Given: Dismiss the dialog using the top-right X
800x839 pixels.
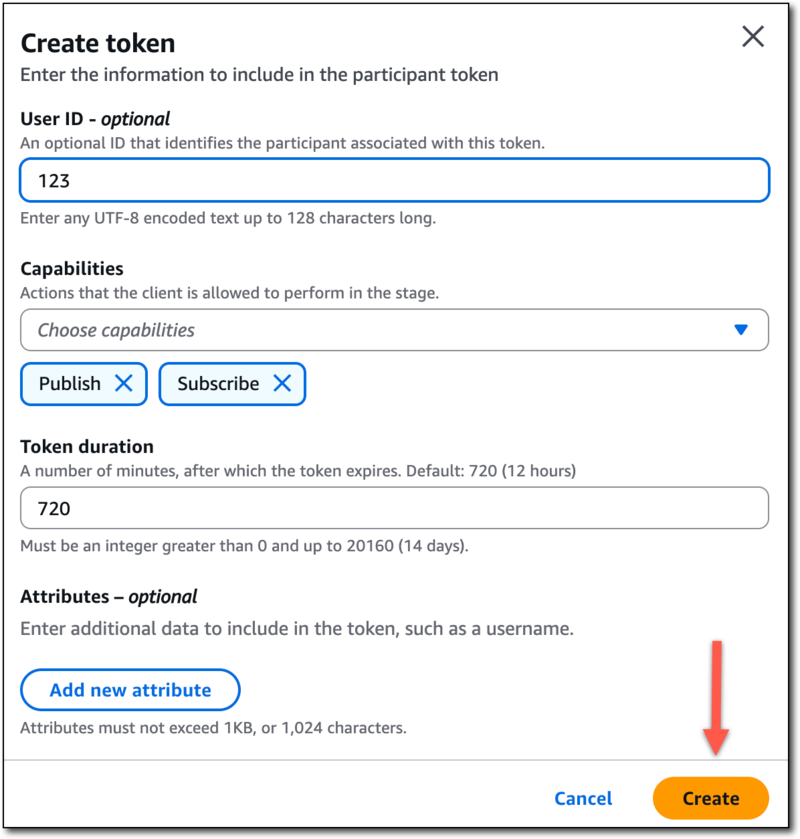Looking at the screenshot, I should click(x=753, y=36).
